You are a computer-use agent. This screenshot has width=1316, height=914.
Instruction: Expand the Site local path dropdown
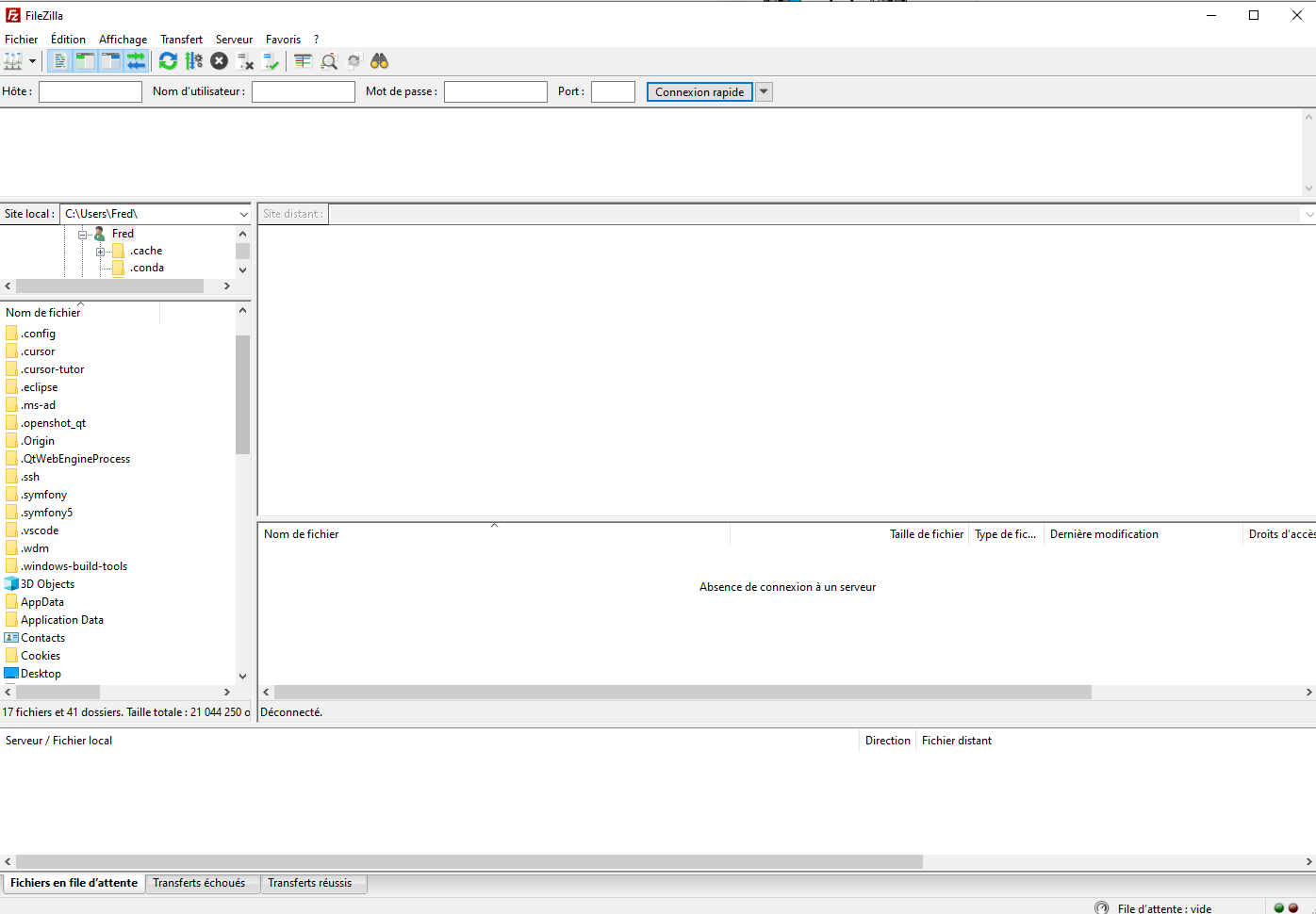(x=243, y=214)
